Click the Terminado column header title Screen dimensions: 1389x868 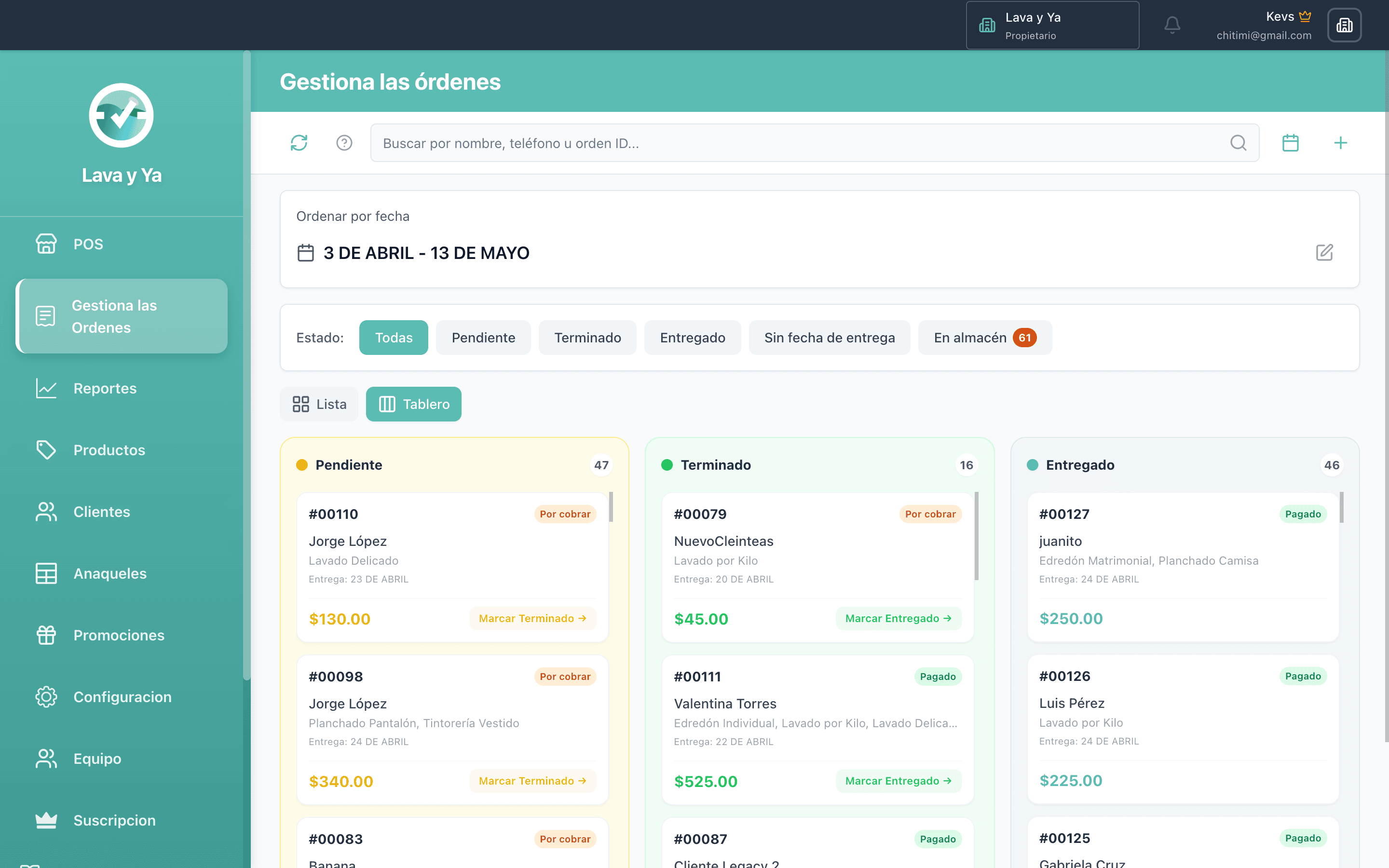pos(716,465)
